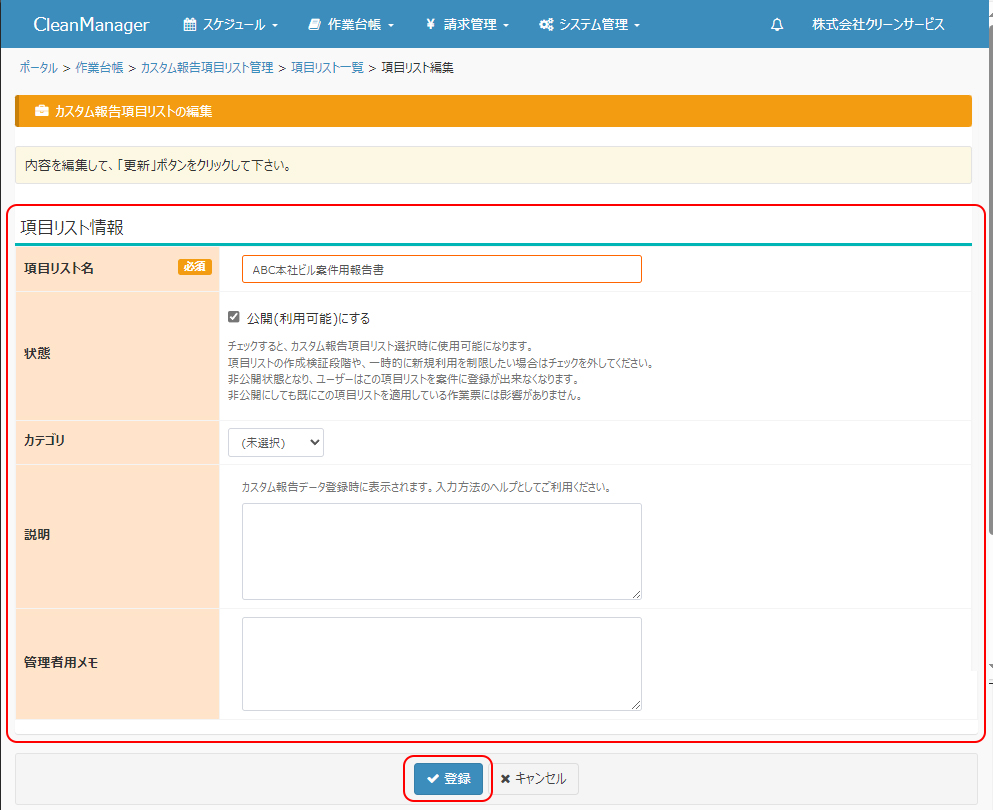This screenshot has height=810, width=993.
Task: Click into the 説明 text area
Action: [441, 551]
